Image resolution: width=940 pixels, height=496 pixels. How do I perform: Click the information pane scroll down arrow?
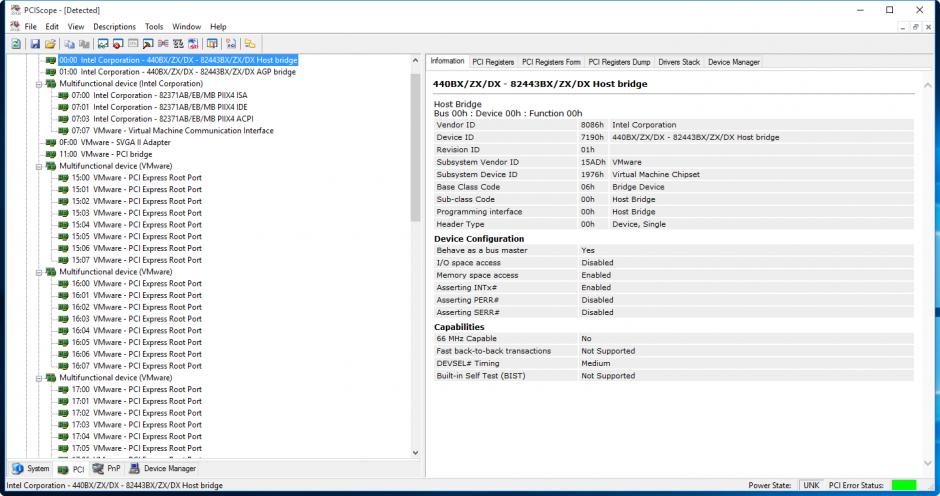pyautogui.click(x=928, y=462)
